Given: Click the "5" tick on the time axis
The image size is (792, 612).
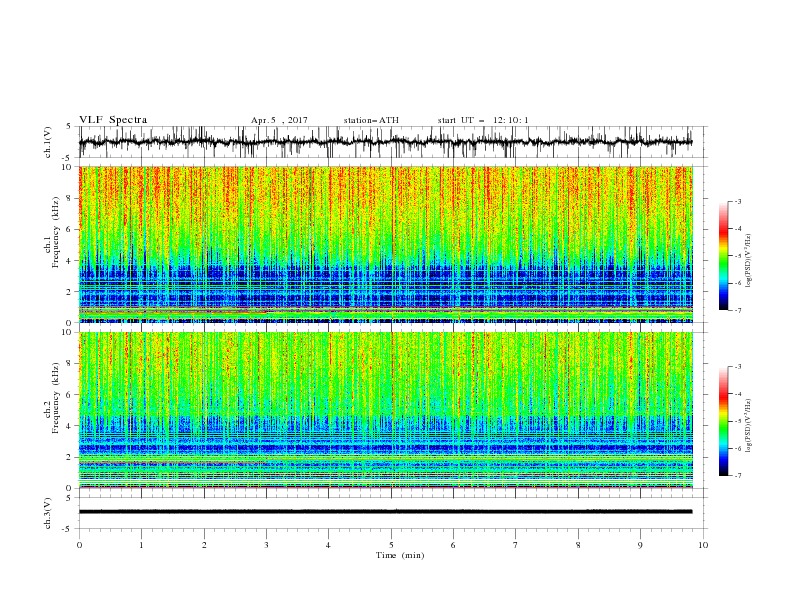Looking at the screenshot, I should tap(391, 545).
